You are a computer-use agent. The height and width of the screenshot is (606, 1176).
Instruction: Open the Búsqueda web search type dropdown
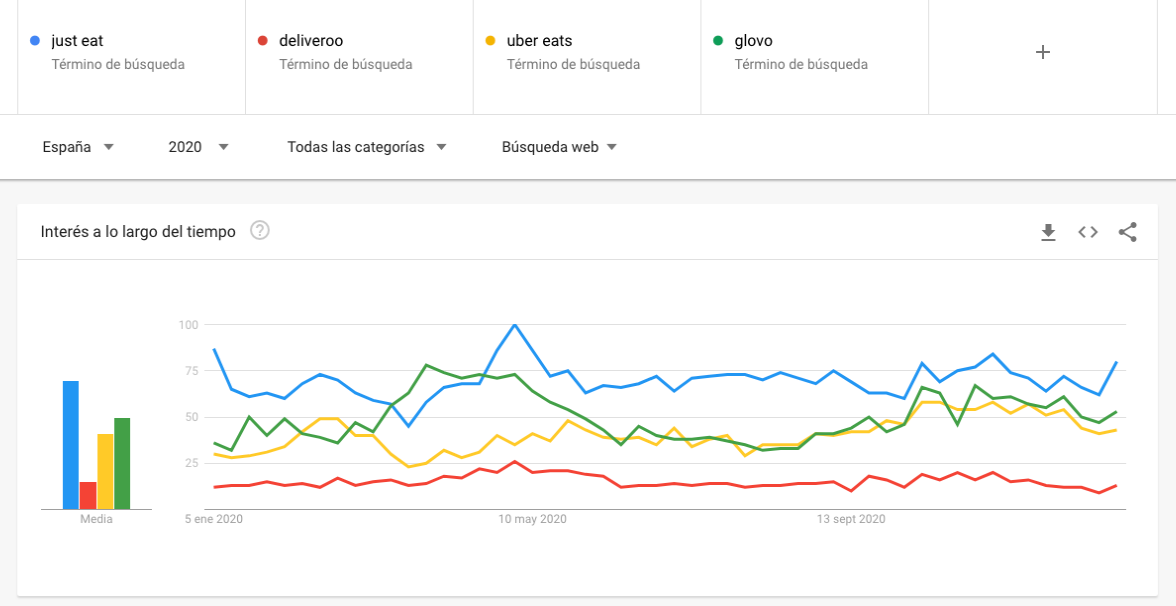point(559,147)
